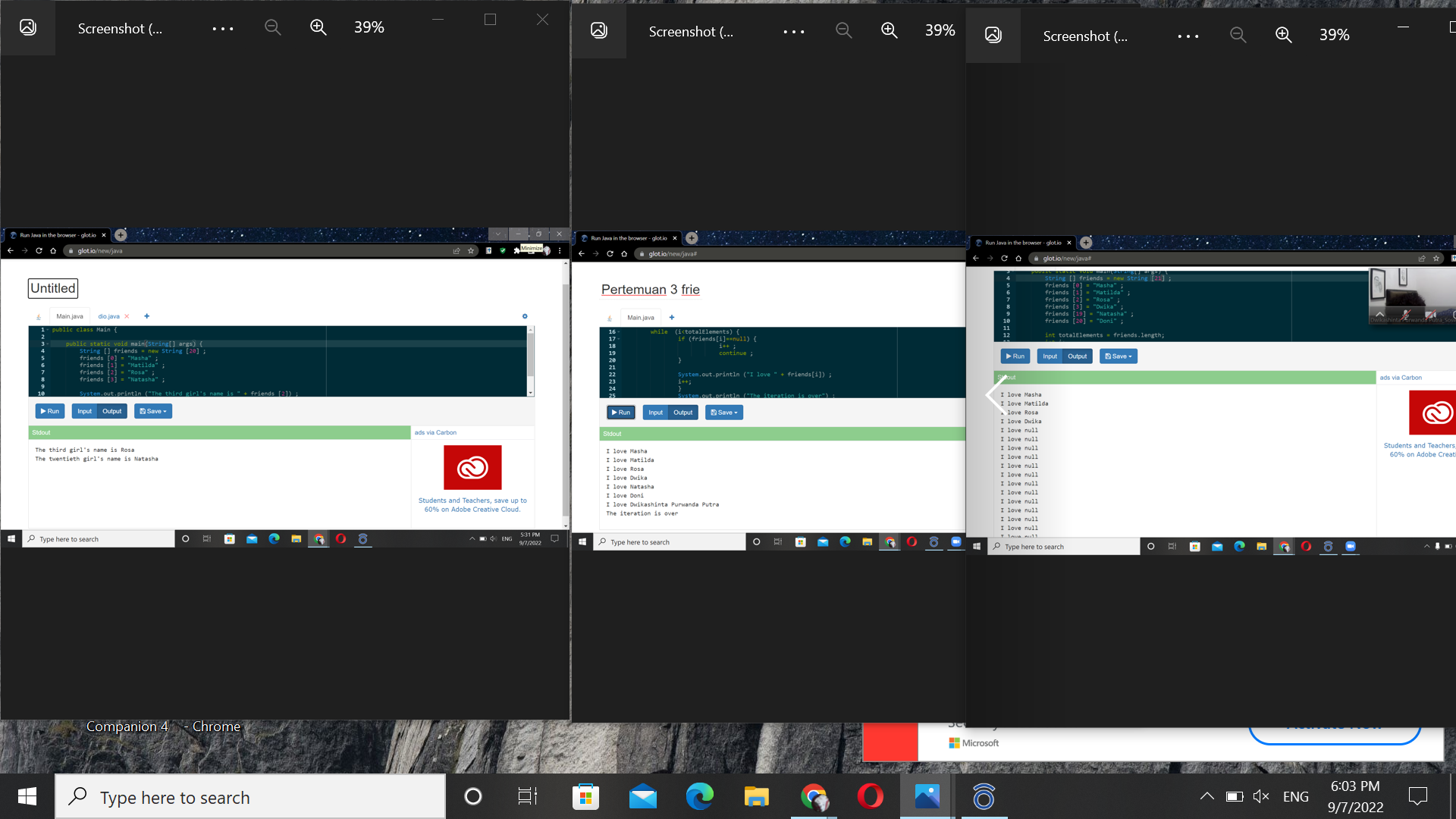Click the 39% zoom level indicator
The width and height of the screenshot is (1456, 819).
tap(369, 27)
